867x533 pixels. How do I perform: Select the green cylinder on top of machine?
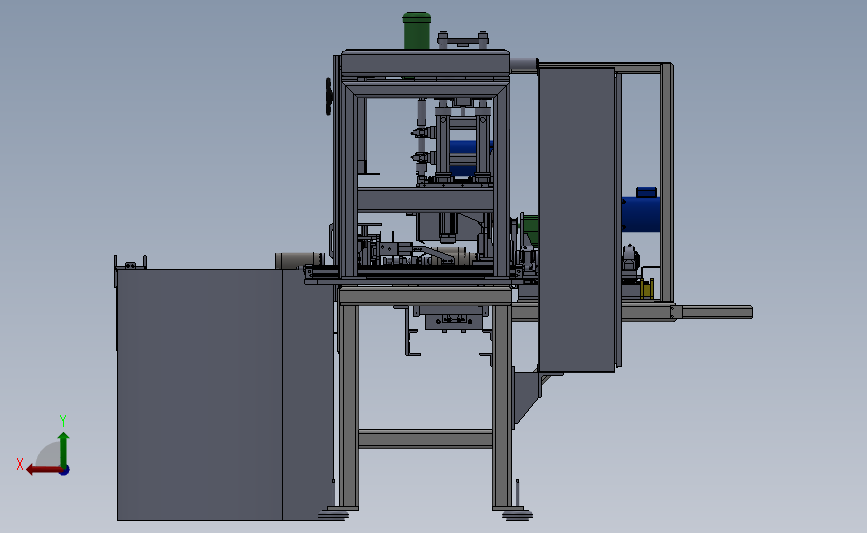[416, 31]
